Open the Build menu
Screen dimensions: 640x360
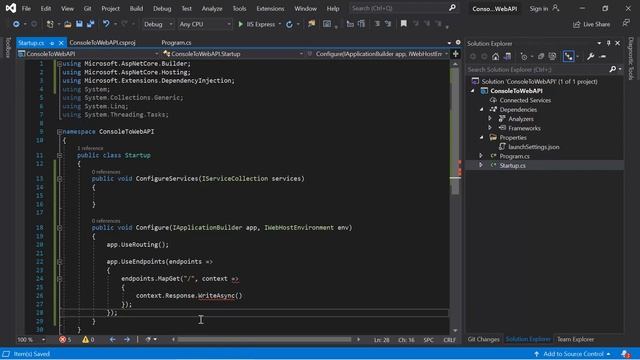[x=136, y=9]
